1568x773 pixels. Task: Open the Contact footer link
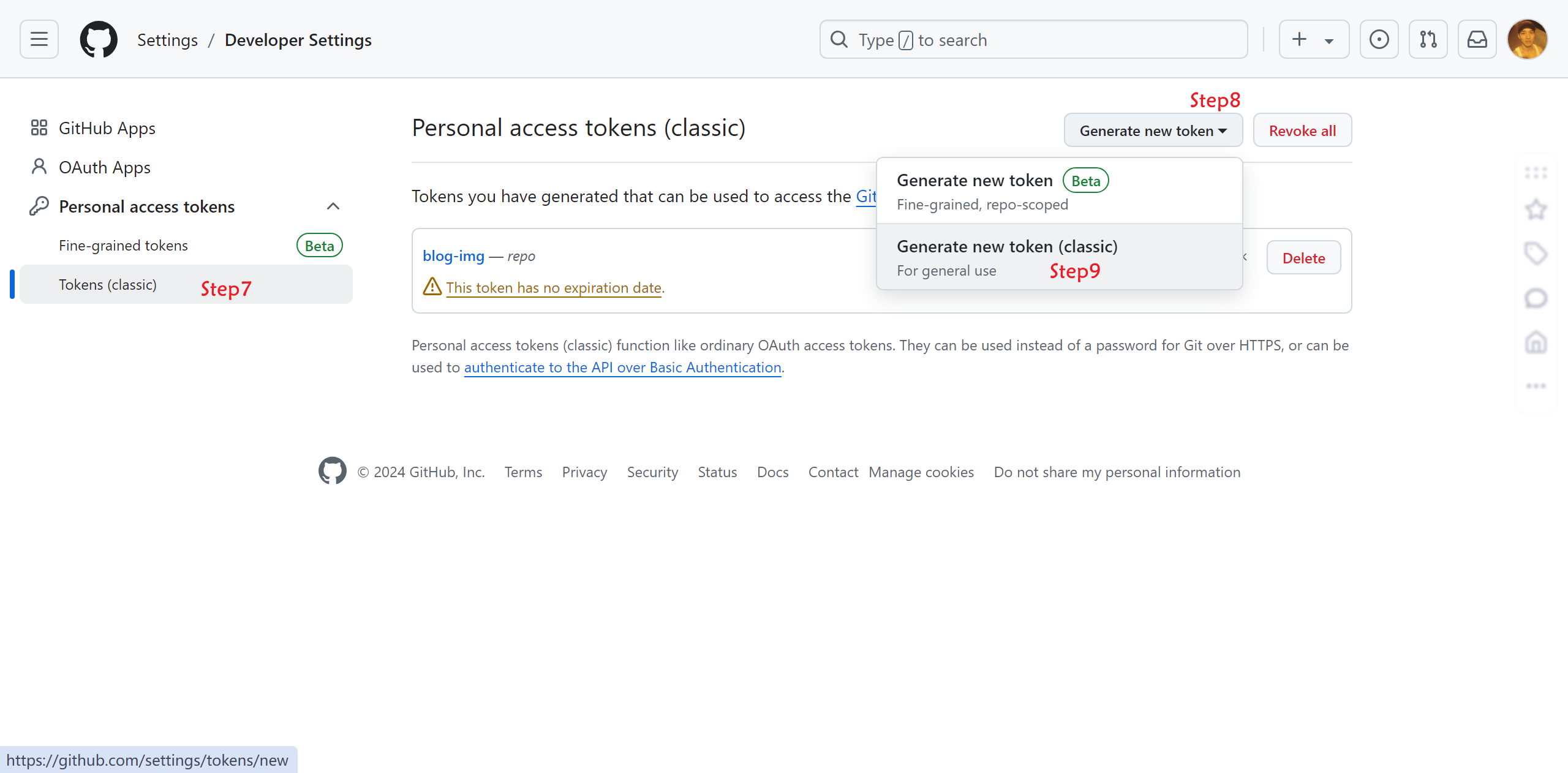point(833,472)
